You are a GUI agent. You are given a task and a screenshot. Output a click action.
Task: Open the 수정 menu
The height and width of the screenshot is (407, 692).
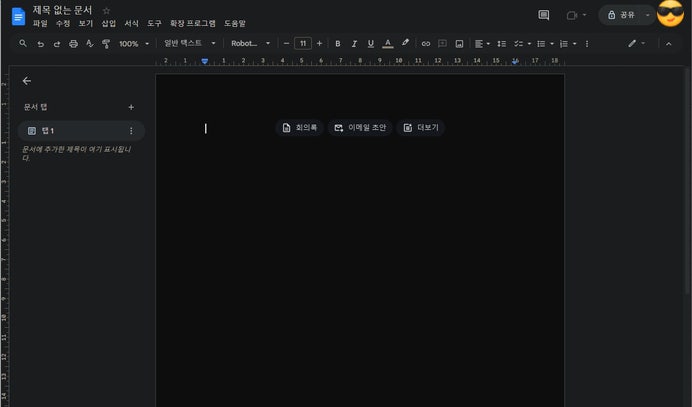63,23
